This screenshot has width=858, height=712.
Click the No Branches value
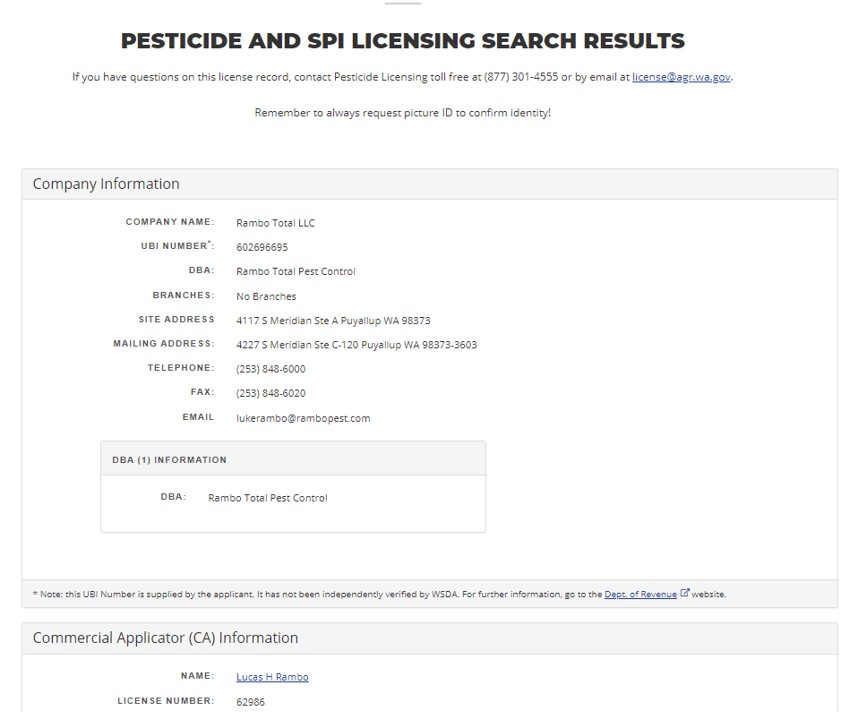(266, 296)
